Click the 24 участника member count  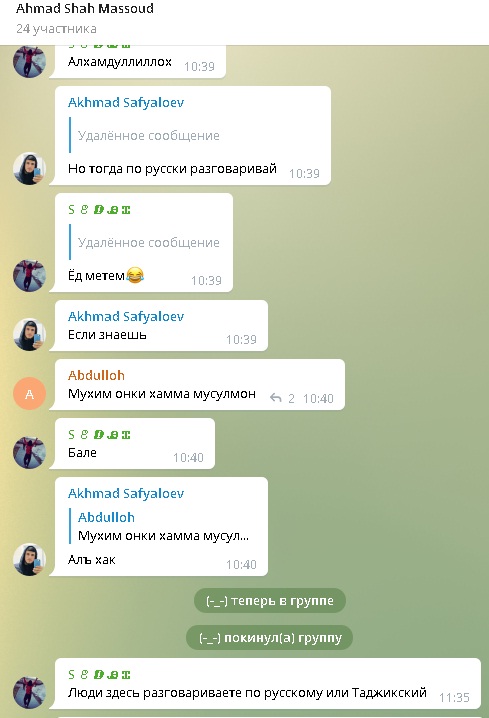click(56, 29)
